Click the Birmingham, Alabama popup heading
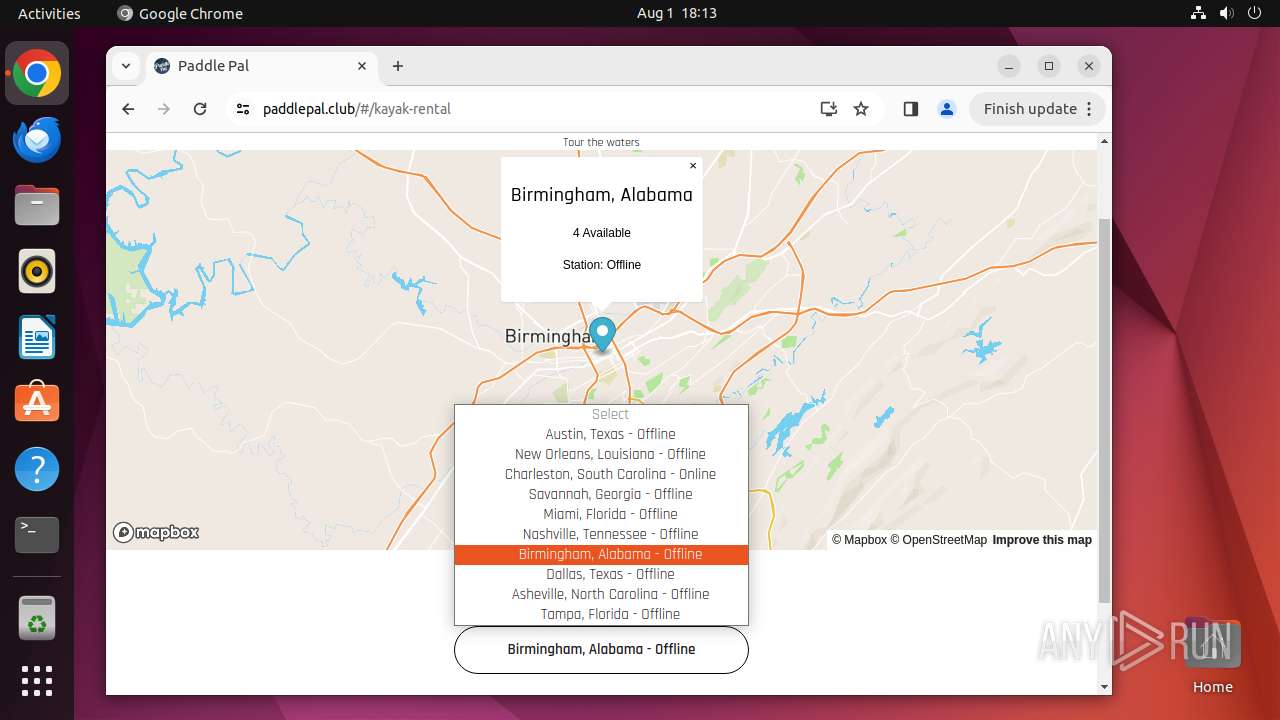This screenshot has height=720, width=1280. coord(602,195)
